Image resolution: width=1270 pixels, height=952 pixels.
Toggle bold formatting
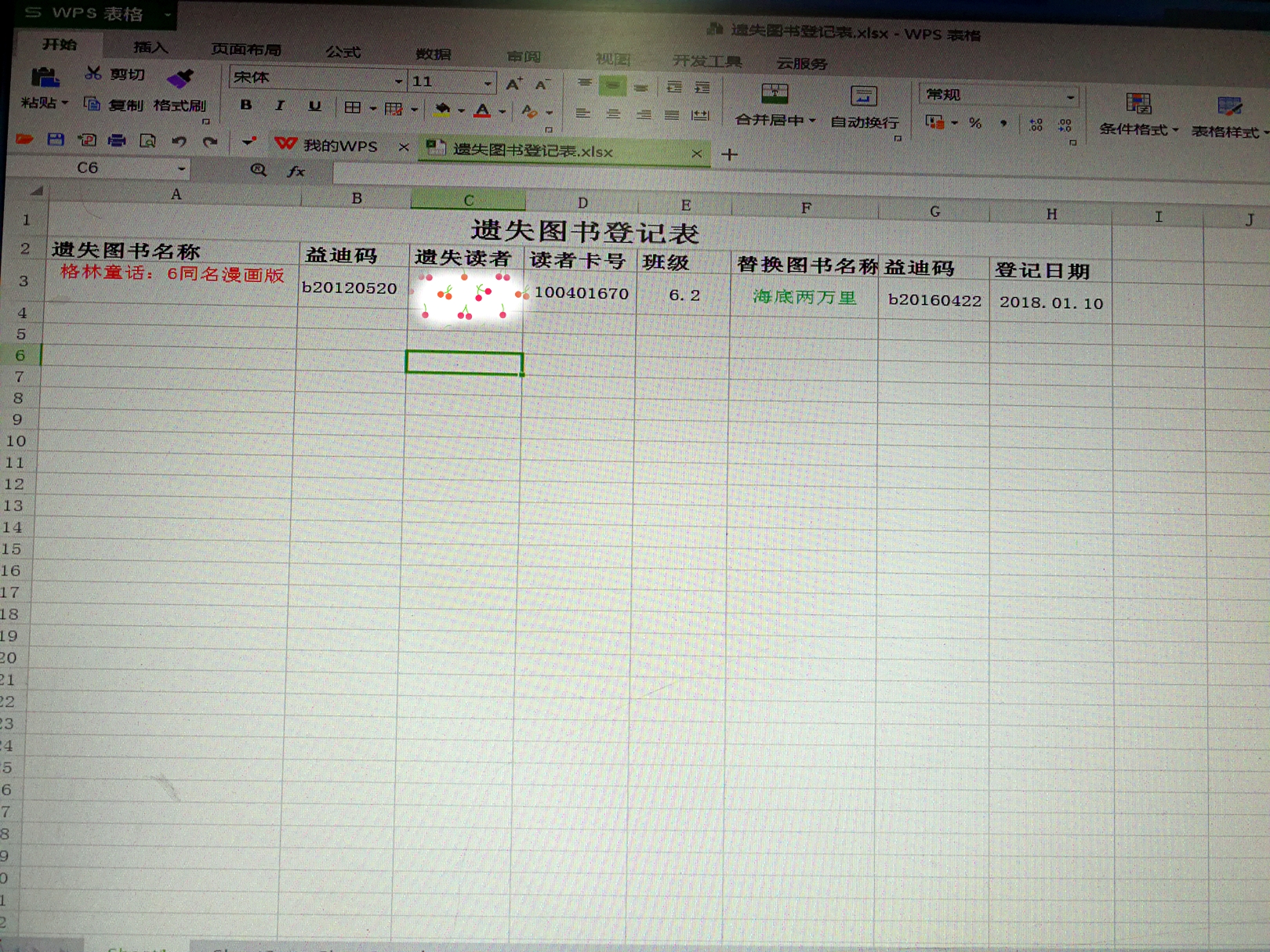pyautogui.click(x=245, y=104)
